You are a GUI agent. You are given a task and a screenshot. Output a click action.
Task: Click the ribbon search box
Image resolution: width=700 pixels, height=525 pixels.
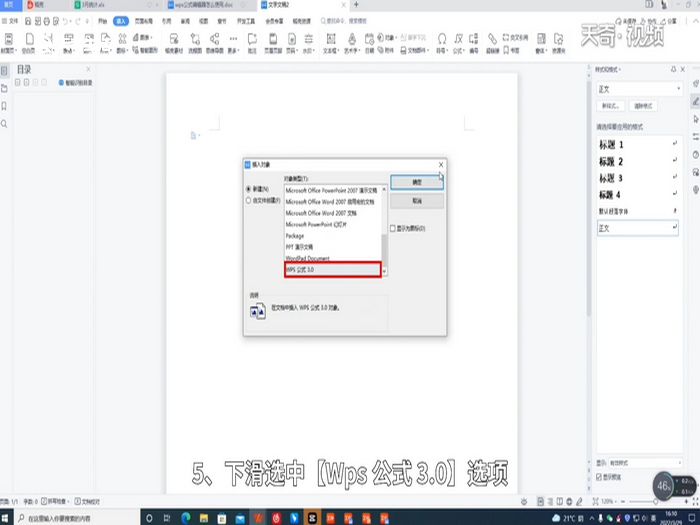[344, 21]
